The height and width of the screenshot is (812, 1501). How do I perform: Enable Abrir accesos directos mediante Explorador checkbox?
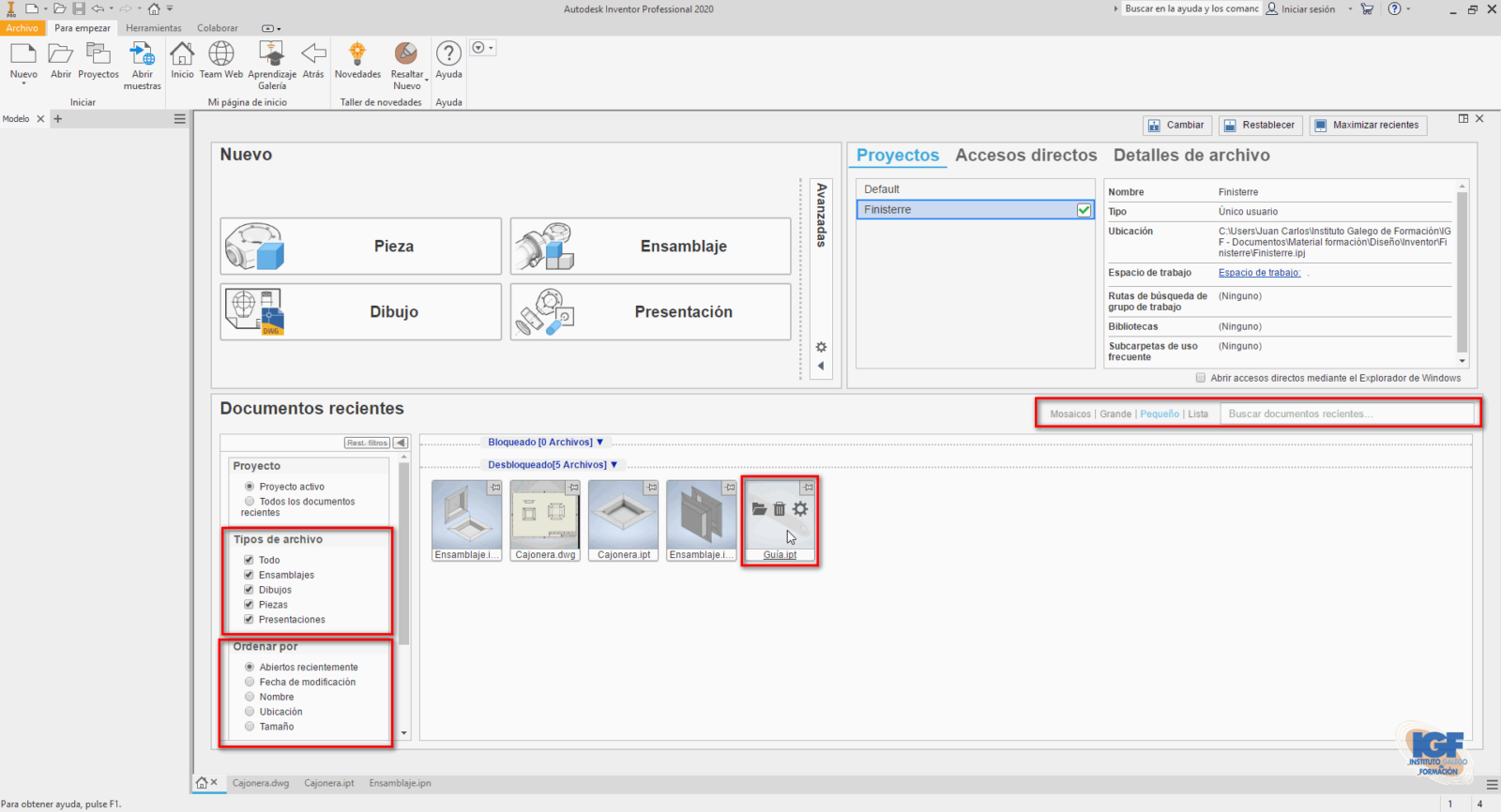pos(1201,378)
